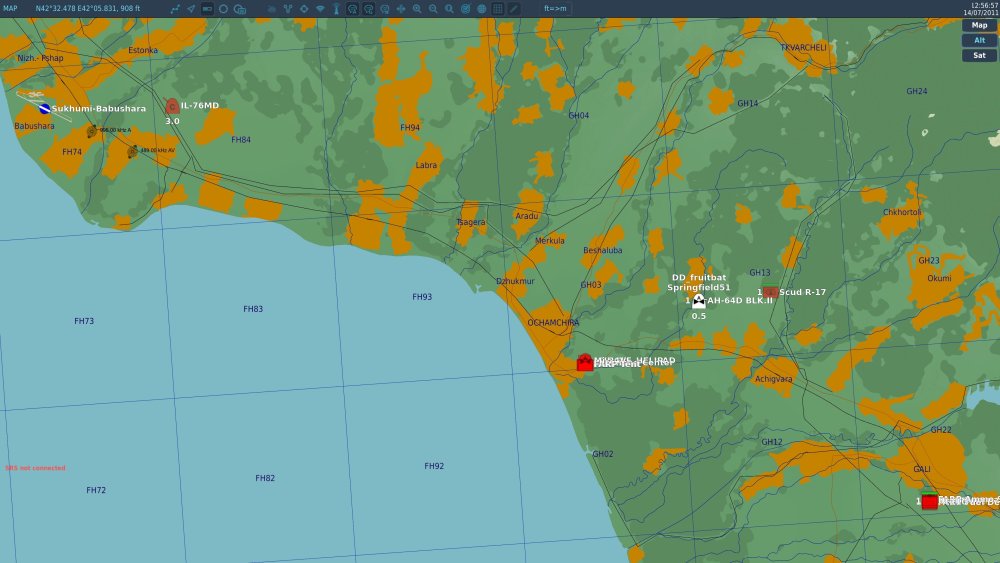
Task: Click the route line tool icon
Action: pyautogui.click(x=175, y=8)
